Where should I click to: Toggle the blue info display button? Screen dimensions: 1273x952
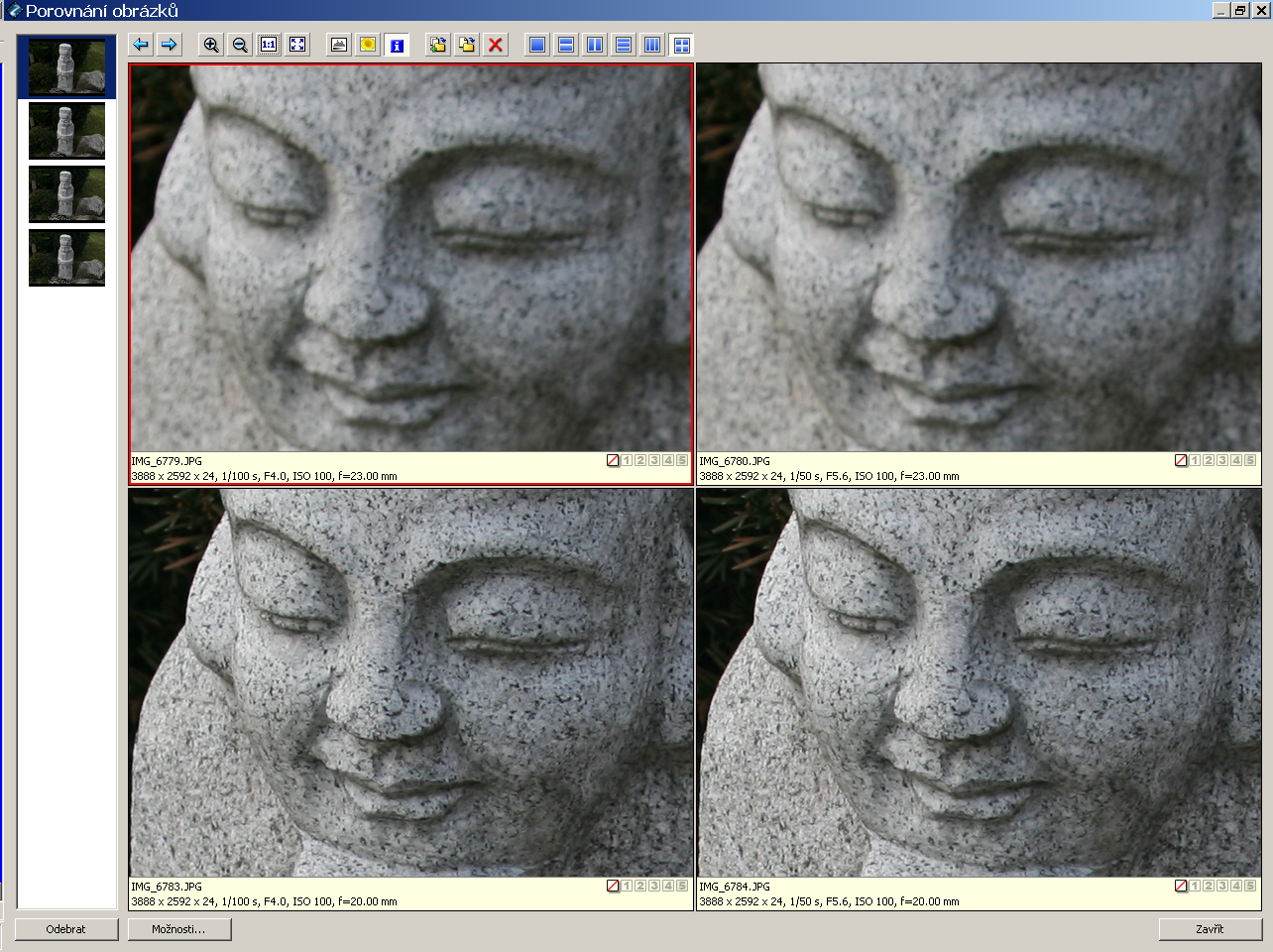click(397, 45)
